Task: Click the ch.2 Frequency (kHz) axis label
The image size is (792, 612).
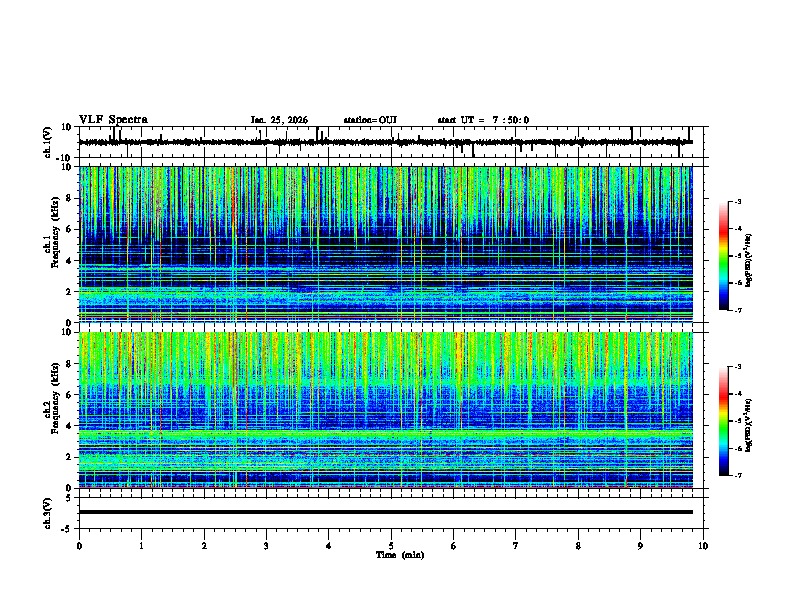Action: [51, 398]
